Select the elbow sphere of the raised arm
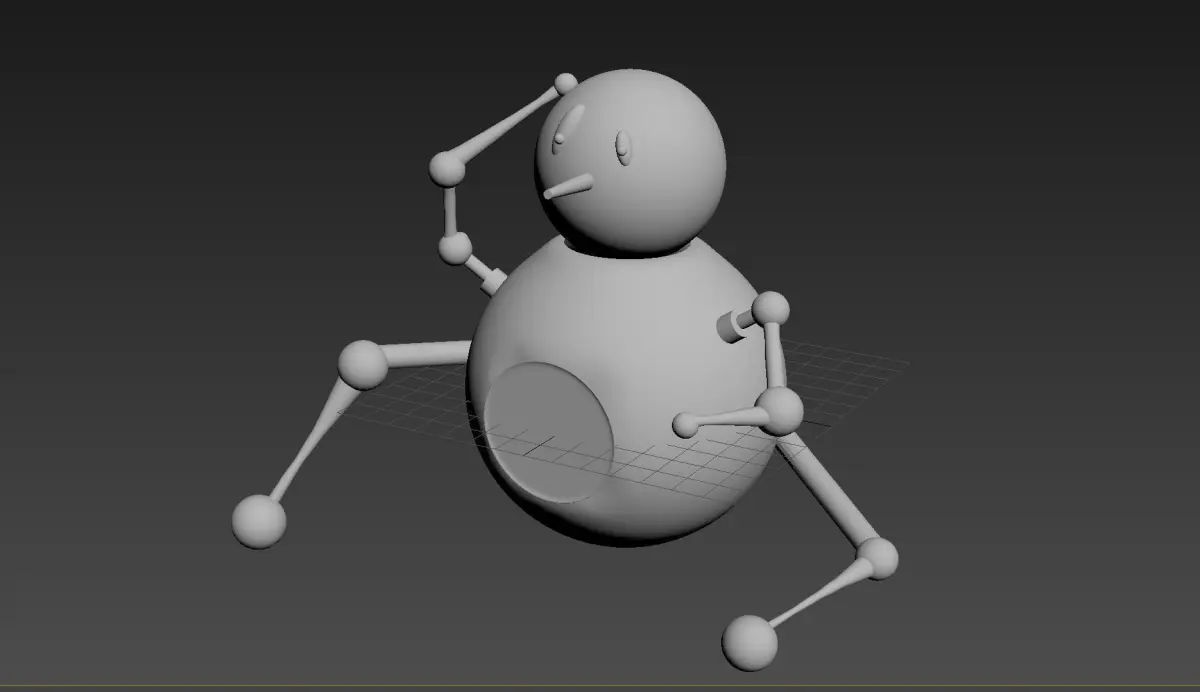 click(x=447, y=168)
